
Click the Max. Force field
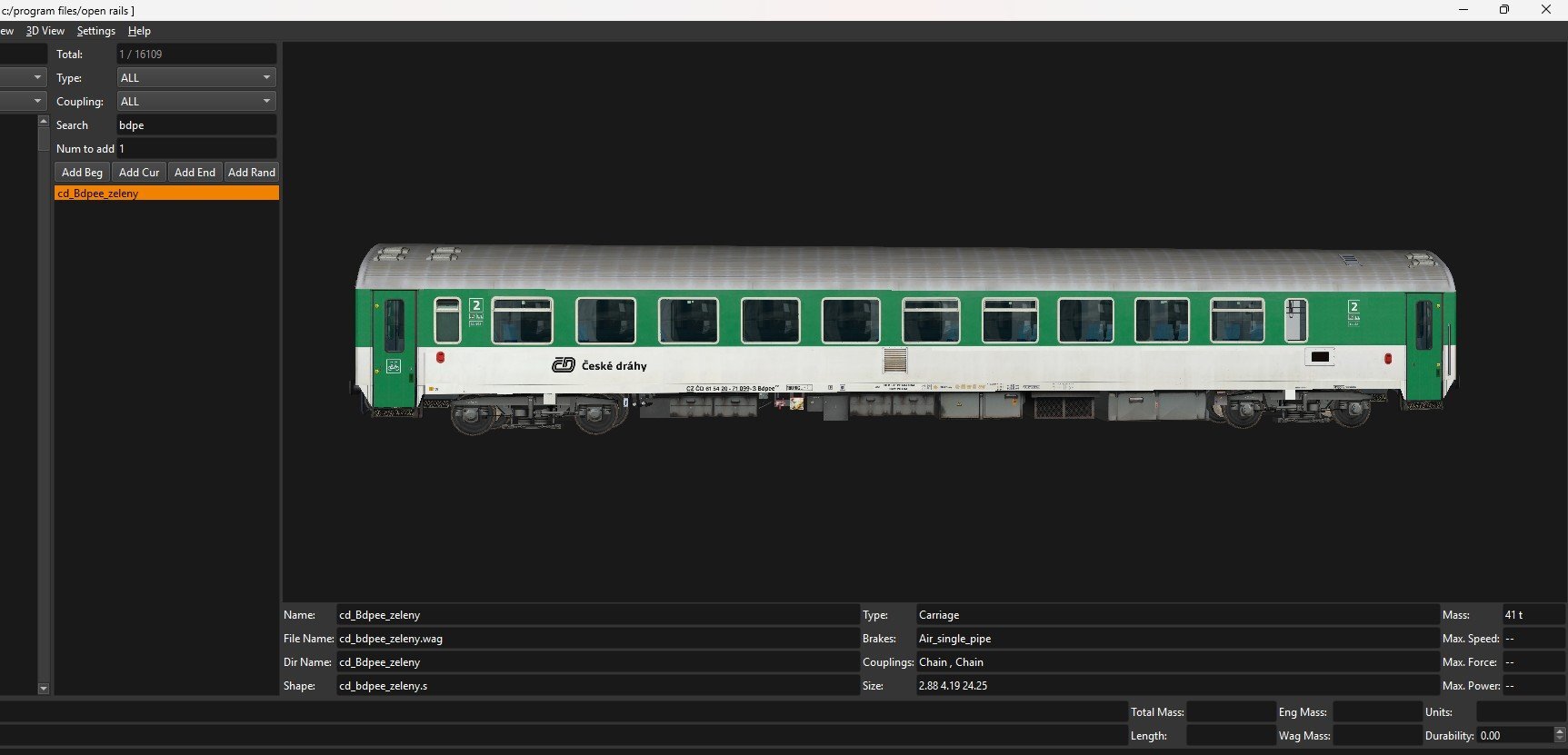point(1534,662)
